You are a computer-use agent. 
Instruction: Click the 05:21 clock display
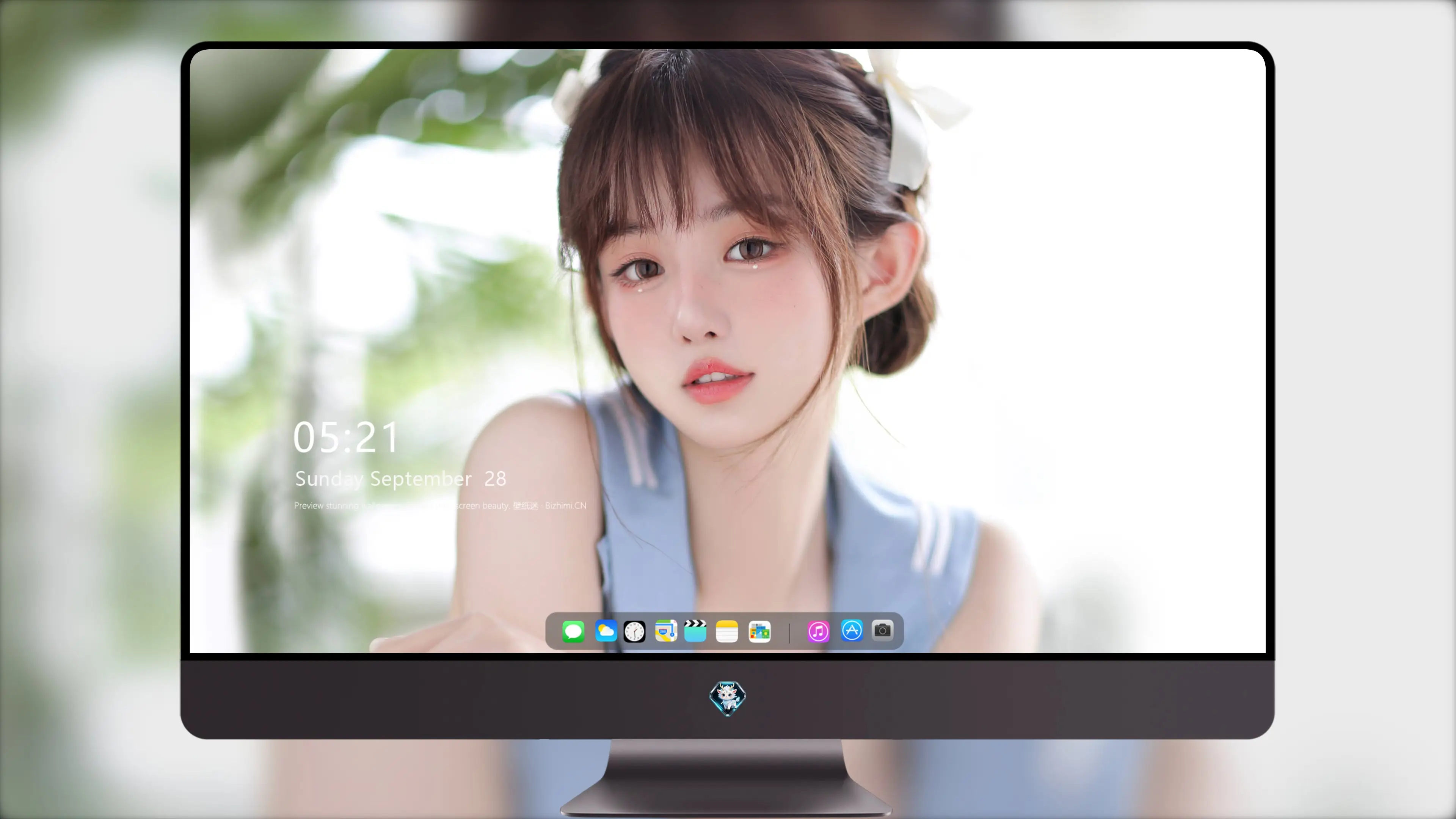point(346,438)
